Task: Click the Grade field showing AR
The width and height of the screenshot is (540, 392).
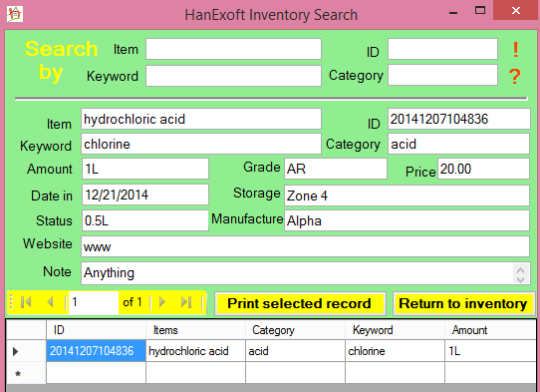Action: tap(336, 169)
